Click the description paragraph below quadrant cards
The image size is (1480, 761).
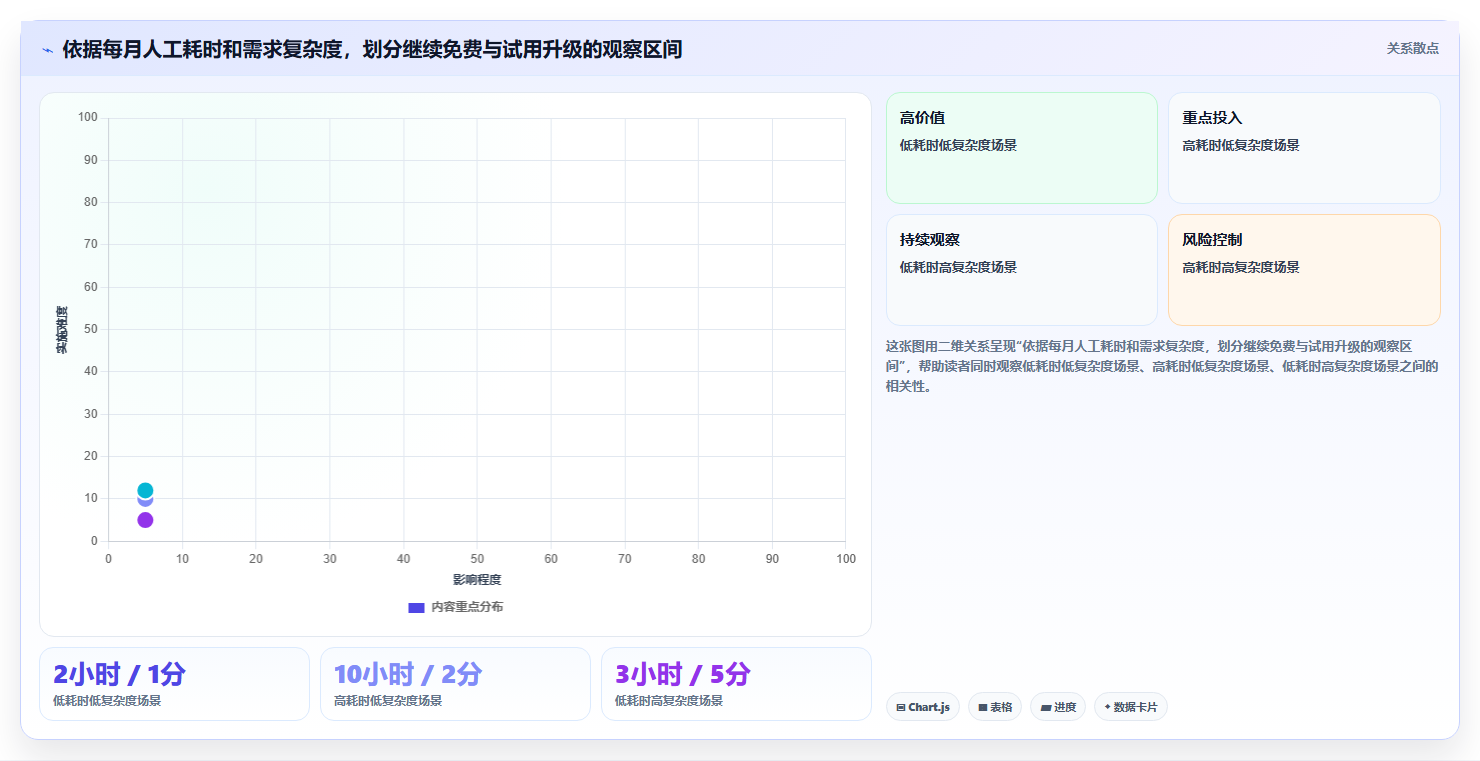click(x=1162, y=366)
